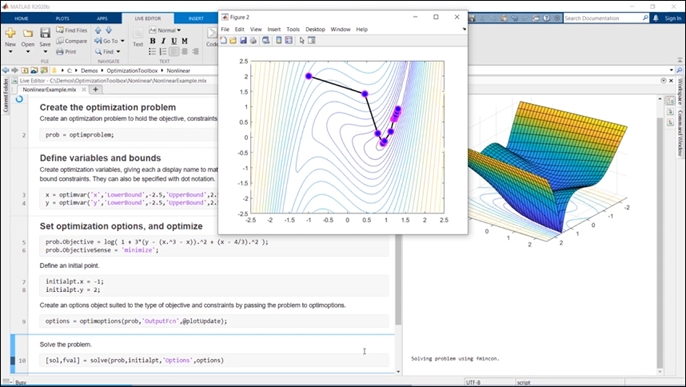Image resolution: width=686 pixels, height=387 pixels.
Task: Add a new editor tab with plus button
Action: (95, 89)
